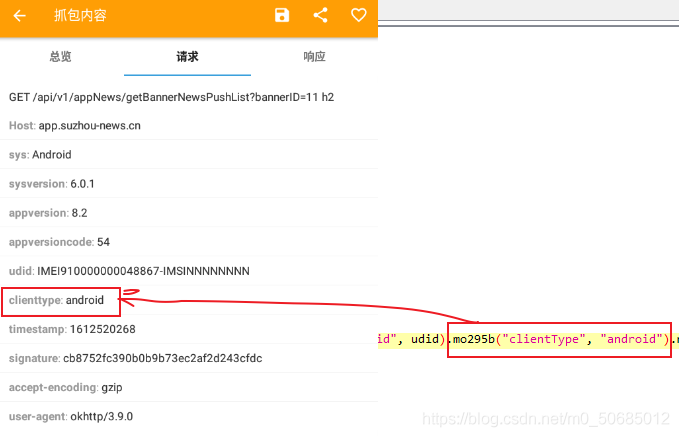Select the appversion 8.2 row

(x=189, y=213)
